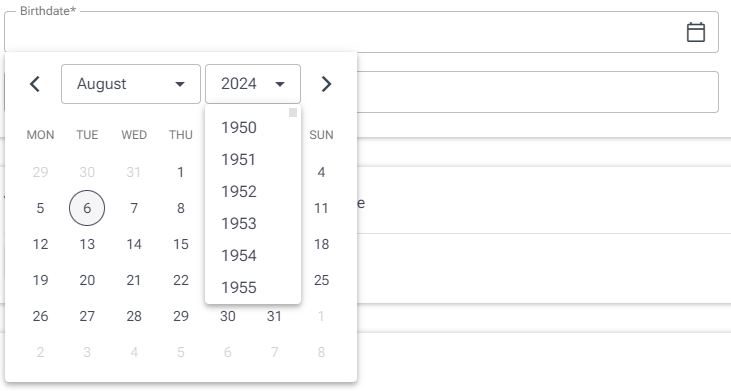Select August 13 on the calendar
731x391 pixels.
(x=87, y=244)
